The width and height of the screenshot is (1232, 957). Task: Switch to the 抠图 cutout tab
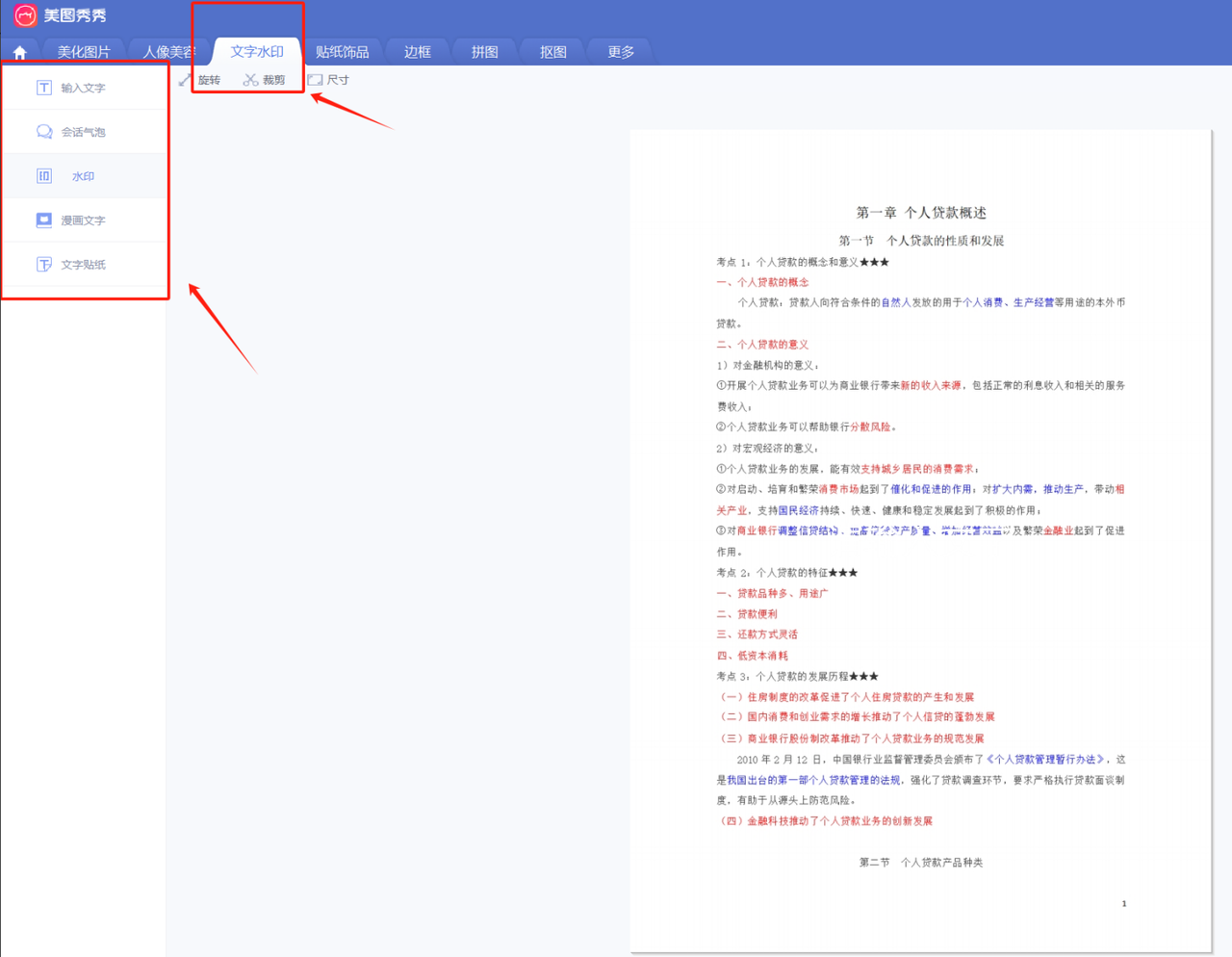(553, 52)
